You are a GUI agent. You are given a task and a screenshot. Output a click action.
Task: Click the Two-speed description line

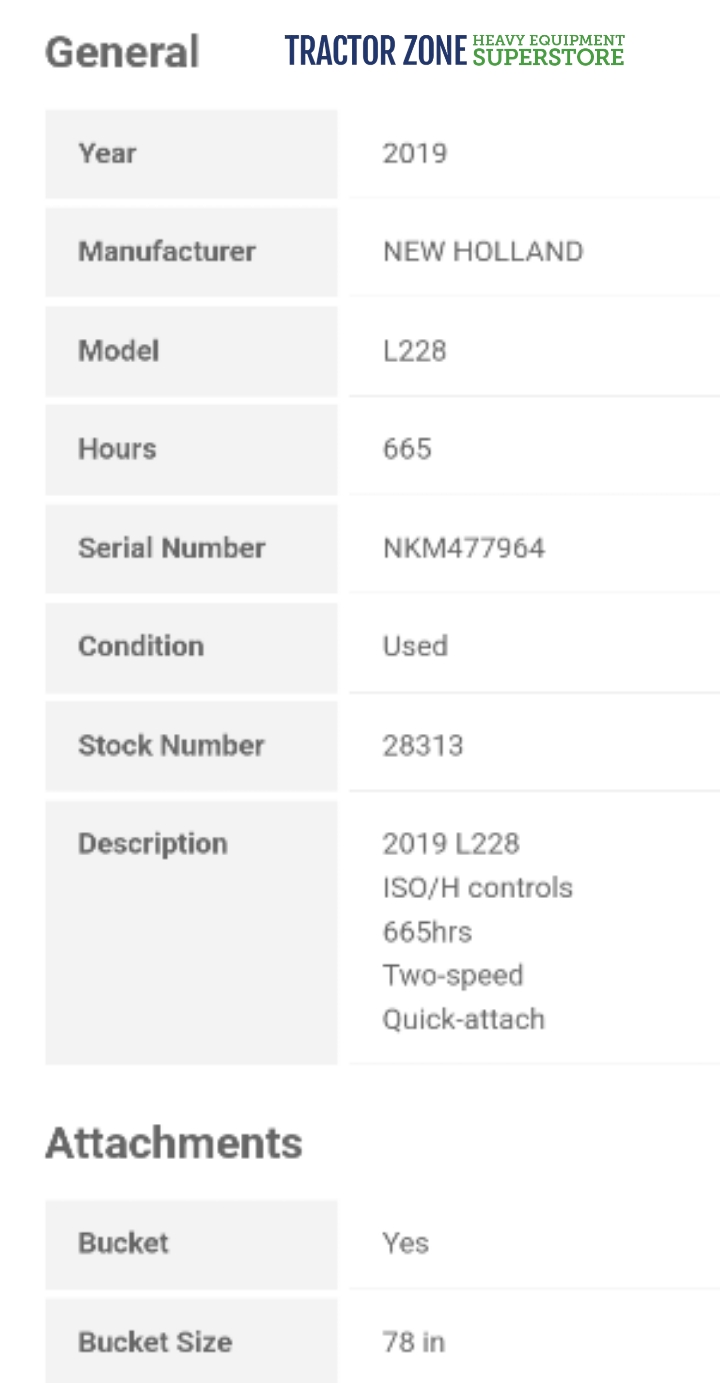tap(453, 975)
